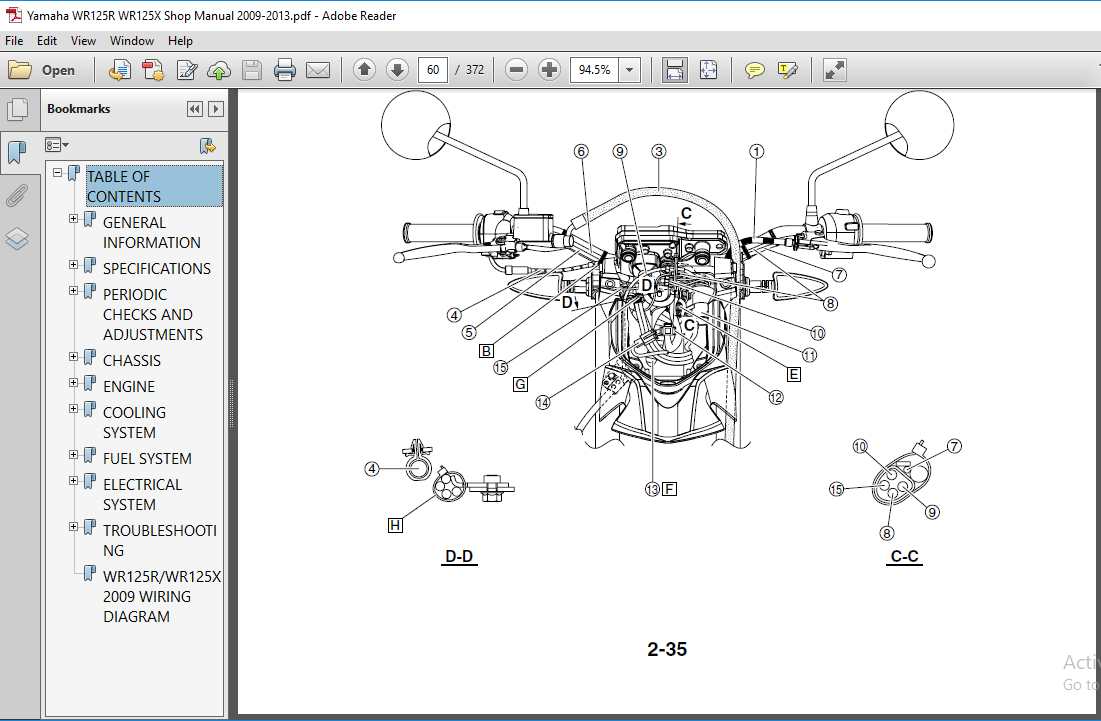Expand the FUEL SYSTEM bookmark
Screen dimensions: 1101x721
click(x=73, y=455)
